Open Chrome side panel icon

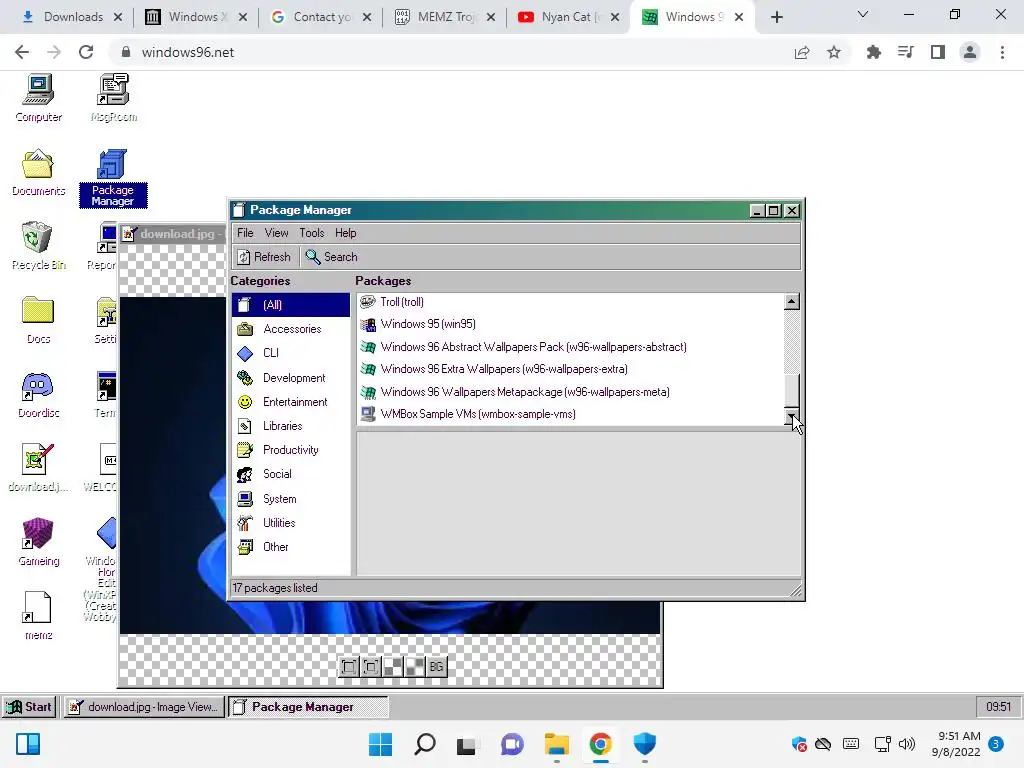[x=938, y=52]
